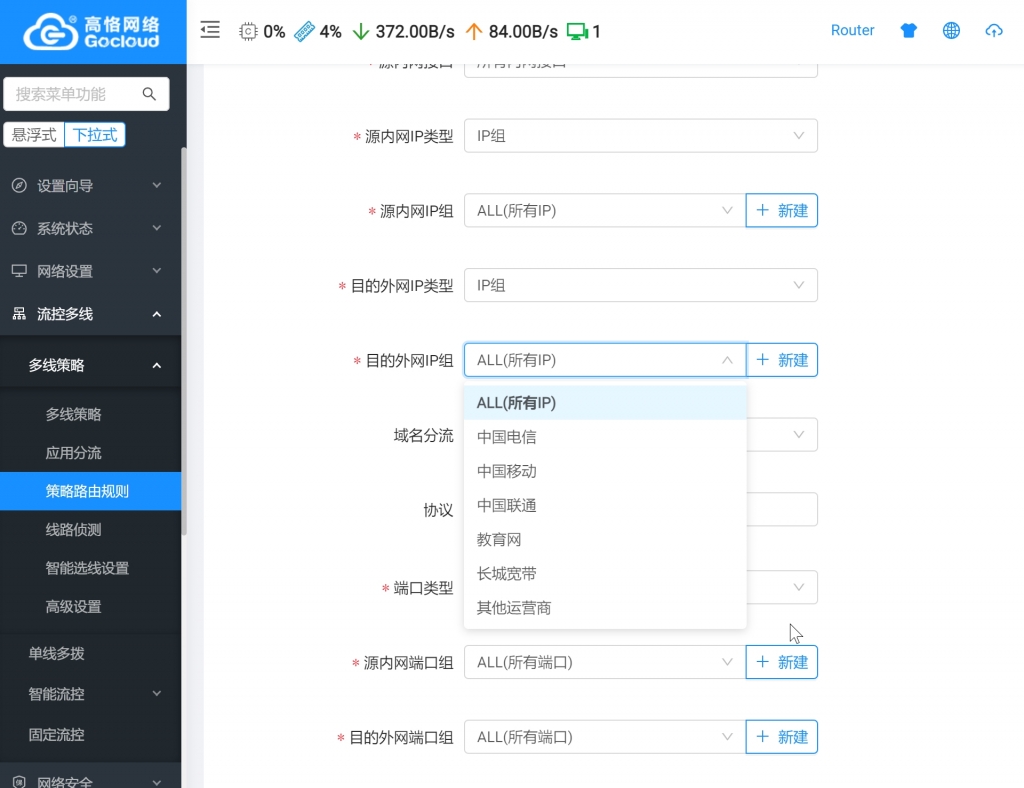Collapse the 流控多线 menu
Image resolution: width=1024 pixels, height=788 pixels.
click(x=90, y=314)
